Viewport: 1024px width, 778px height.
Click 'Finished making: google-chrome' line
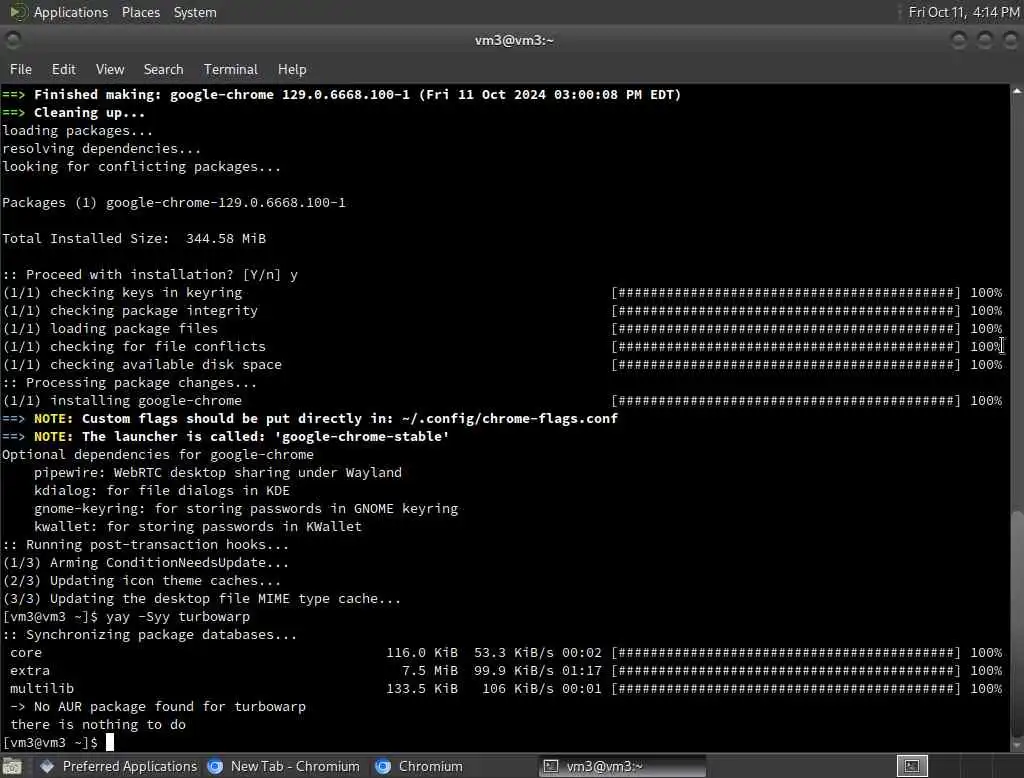tap(342, 95)
